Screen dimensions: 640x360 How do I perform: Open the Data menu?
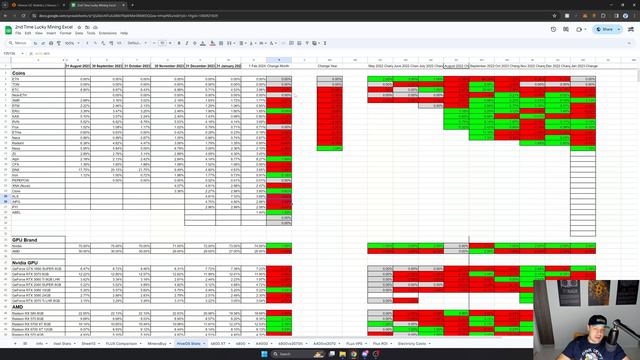(79, 33)
